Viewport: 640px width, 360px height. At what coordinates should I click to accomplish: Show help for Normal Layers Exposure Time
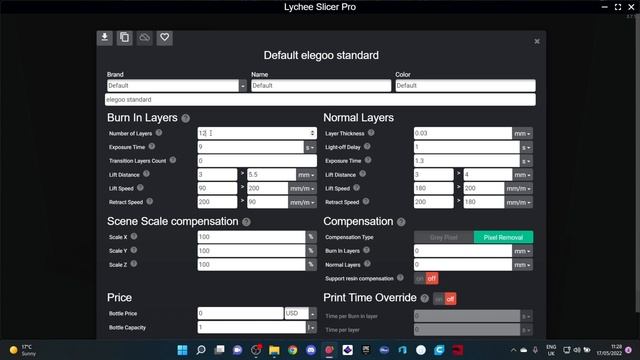368,160
